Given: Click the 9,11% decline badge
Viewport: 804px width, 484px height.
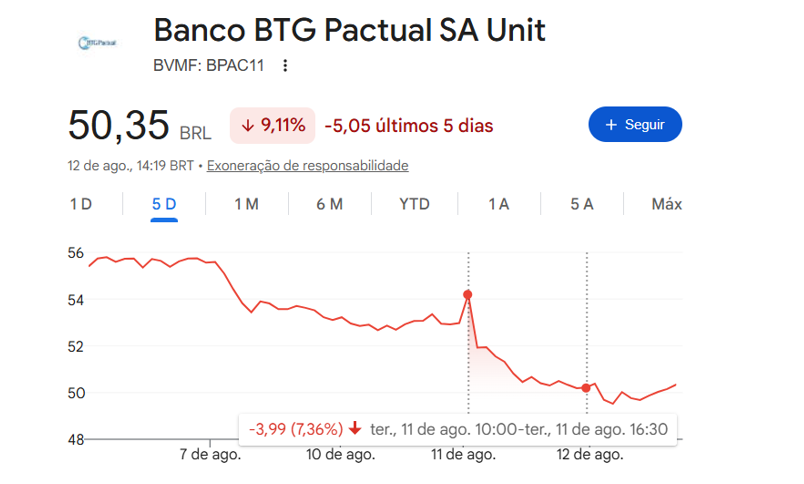Looking at the screenshot, I should pos(272,125).
